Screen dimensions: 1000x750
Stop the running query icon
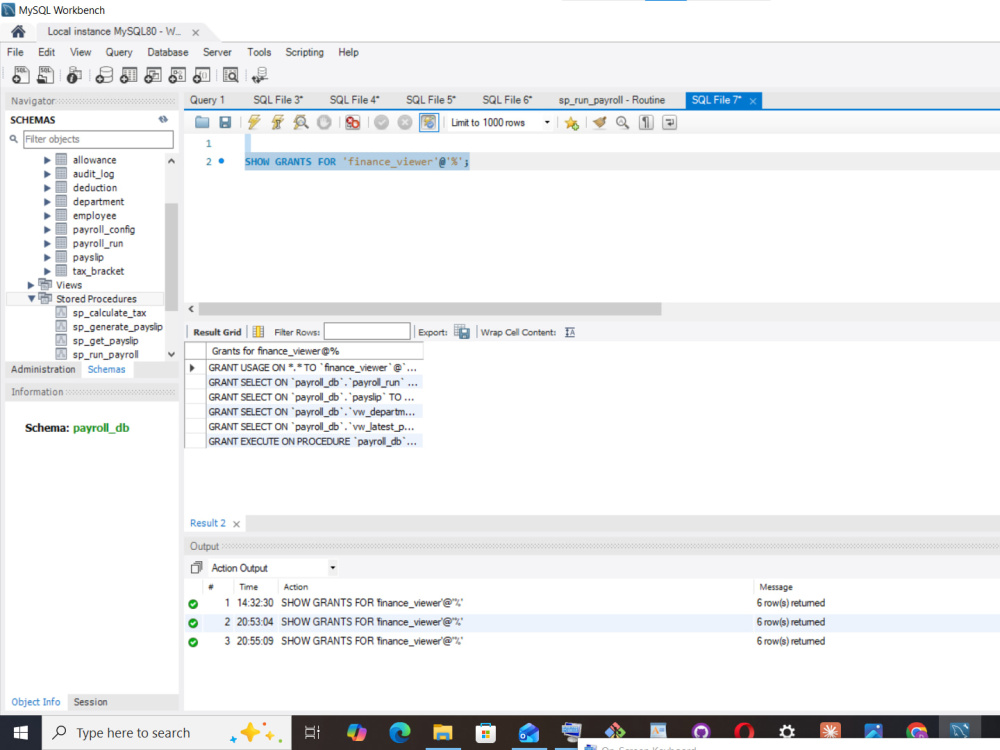tap(324, 122)
